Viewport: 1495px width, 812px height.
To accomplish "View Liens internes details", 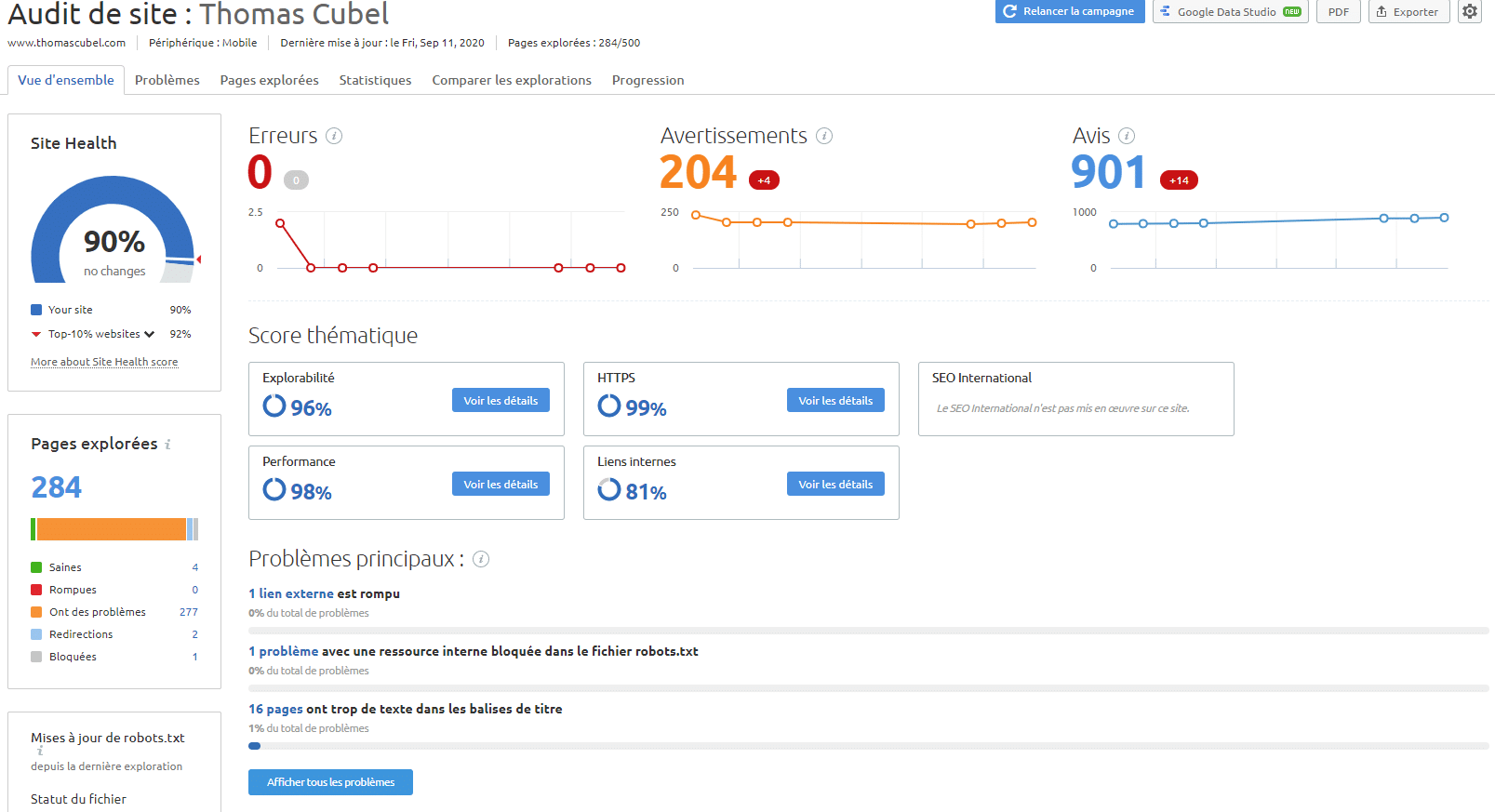I will pos(835,485).
